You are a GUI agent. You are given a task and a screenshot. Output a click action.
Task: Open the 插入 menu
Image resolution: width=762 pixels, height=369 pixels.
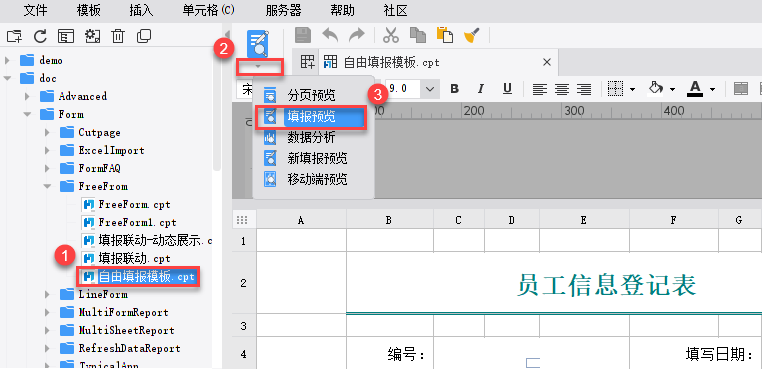tap(141, 10)
